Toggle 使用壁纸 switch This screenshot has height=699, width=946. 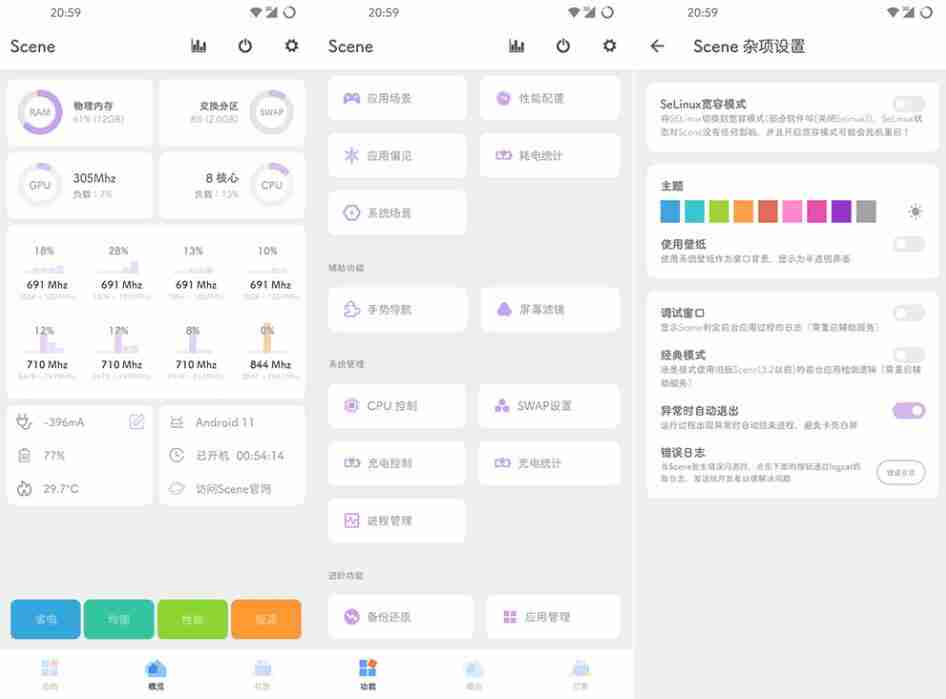click(x=909, y=244)
